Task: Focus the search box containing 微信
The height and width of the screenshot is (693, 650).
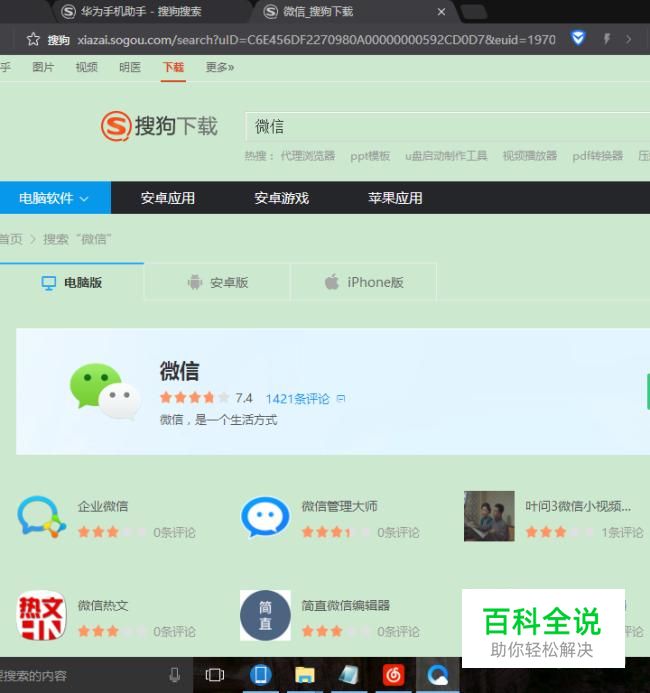Action: click(447, 126)
